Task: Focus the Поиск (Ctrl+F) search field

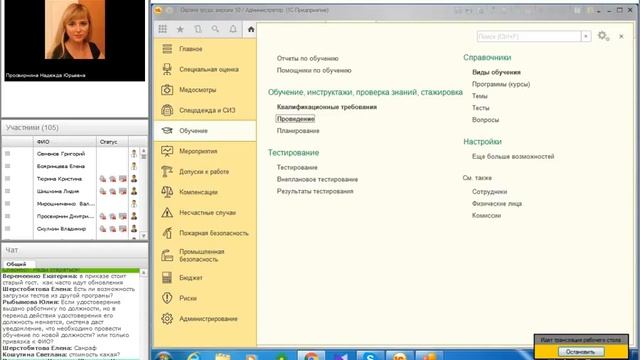Action: pyautogui.click(x=529, y=36)
